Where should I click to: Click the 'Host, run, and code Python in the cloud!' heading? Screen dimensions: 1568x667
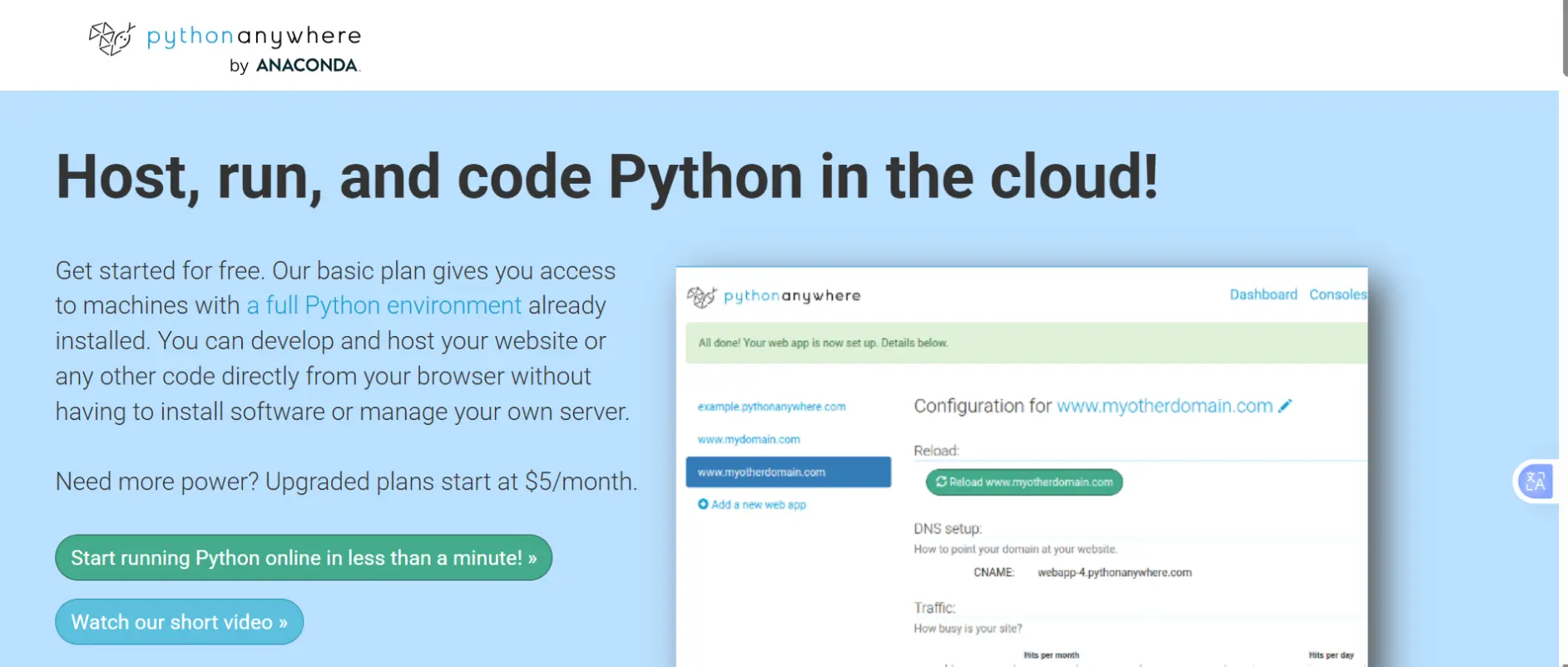[607, 176]
